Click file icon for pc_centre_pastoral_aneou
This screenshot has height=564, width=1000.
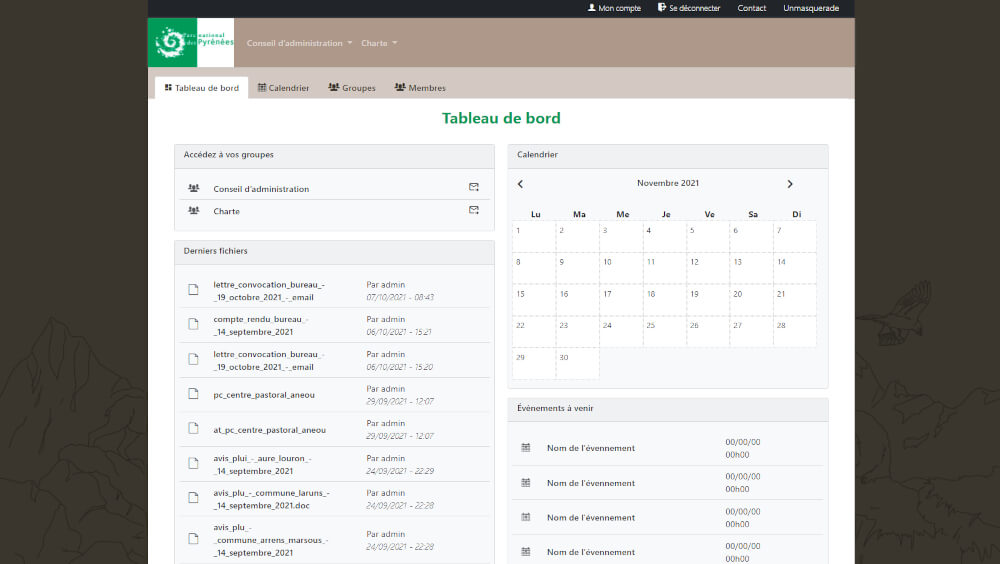point(194,394)
